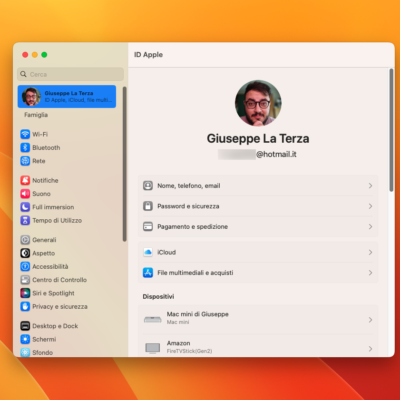Click the @hotmail.it email text
Viewport: 400px width, 400px height.
coord(276,154)
